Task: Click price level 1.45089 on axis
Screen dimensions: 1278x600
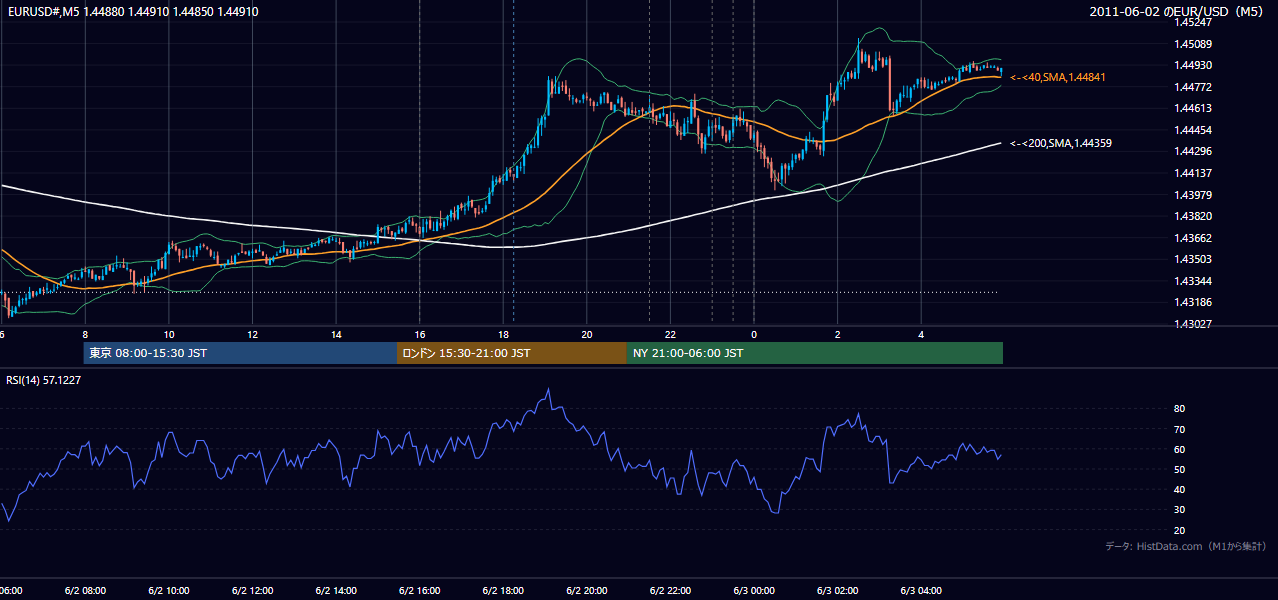Action: point(1193,44)
